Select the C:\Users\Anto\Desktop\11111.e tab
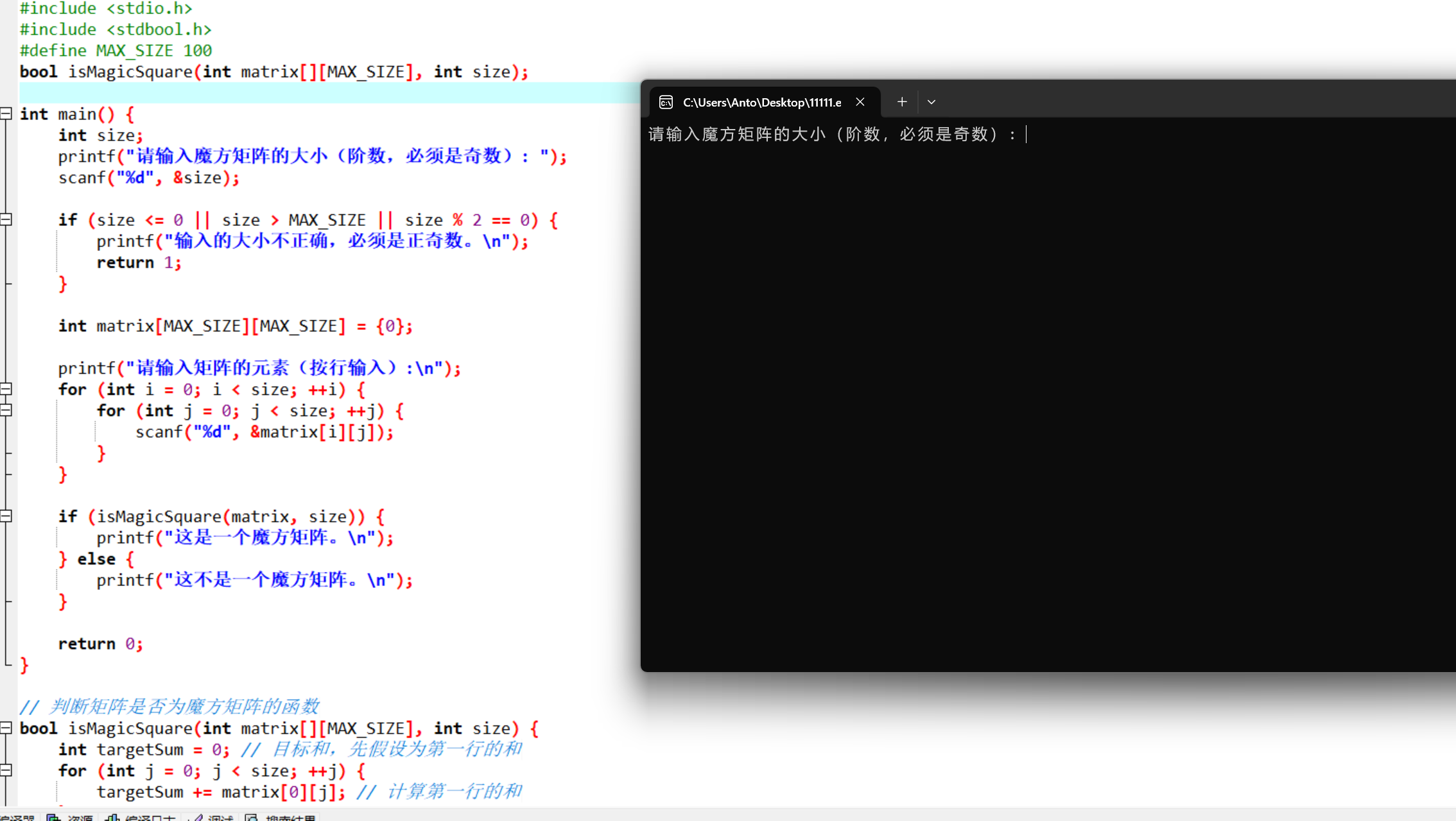 pos(761,102)
